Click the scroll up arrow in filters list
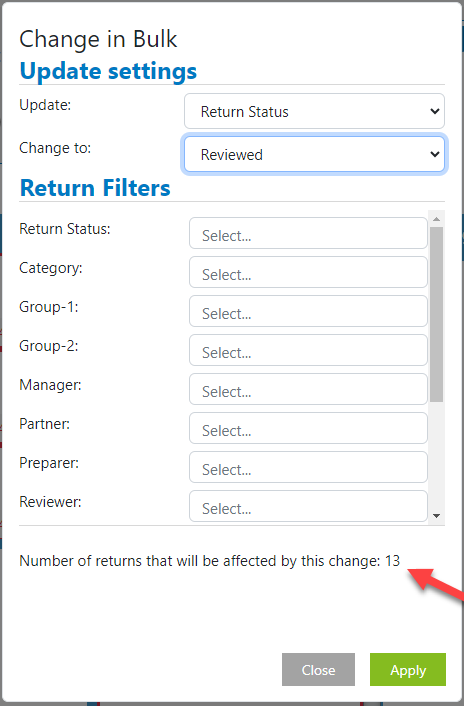The width and height of the screenshot is (464, 706). pyautogui.click(x=437, y=219)
